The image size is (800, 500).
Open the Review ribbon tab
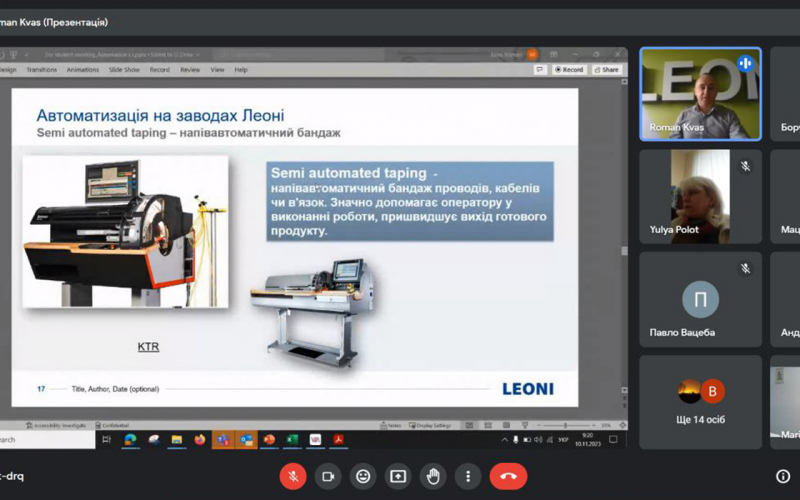[190, 70]
